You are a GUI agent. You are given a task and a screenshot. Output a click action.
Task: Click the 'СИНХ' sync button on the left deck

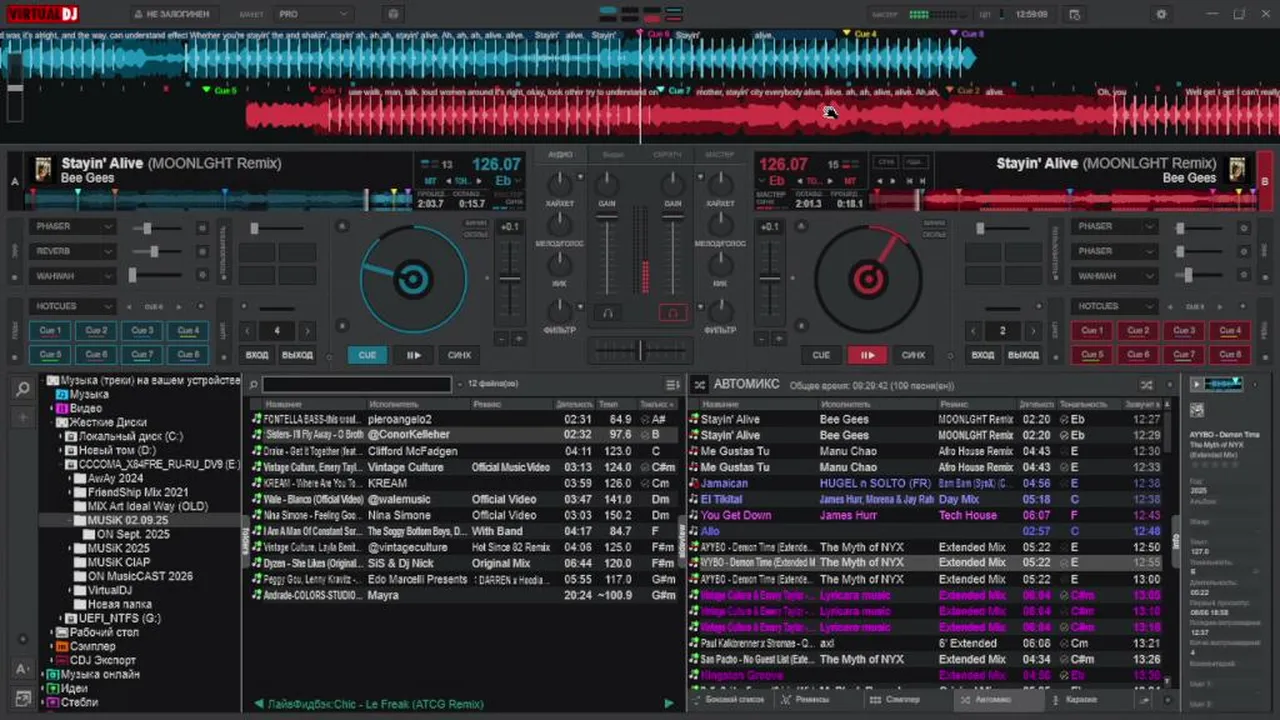(x=459, y=355)
